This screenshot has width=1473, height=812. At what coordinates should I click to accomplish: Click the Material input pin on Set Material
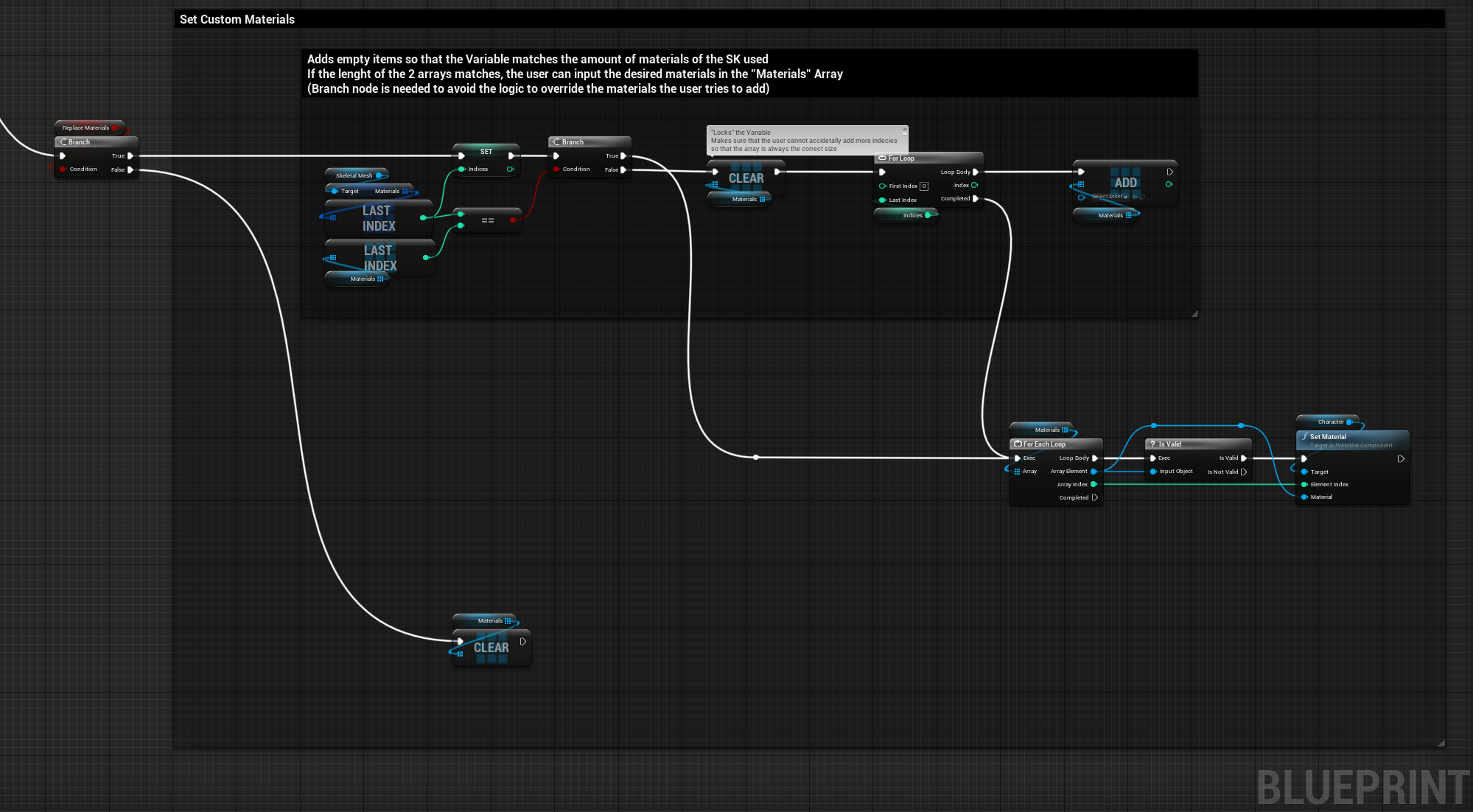[x=1304, y=497]
